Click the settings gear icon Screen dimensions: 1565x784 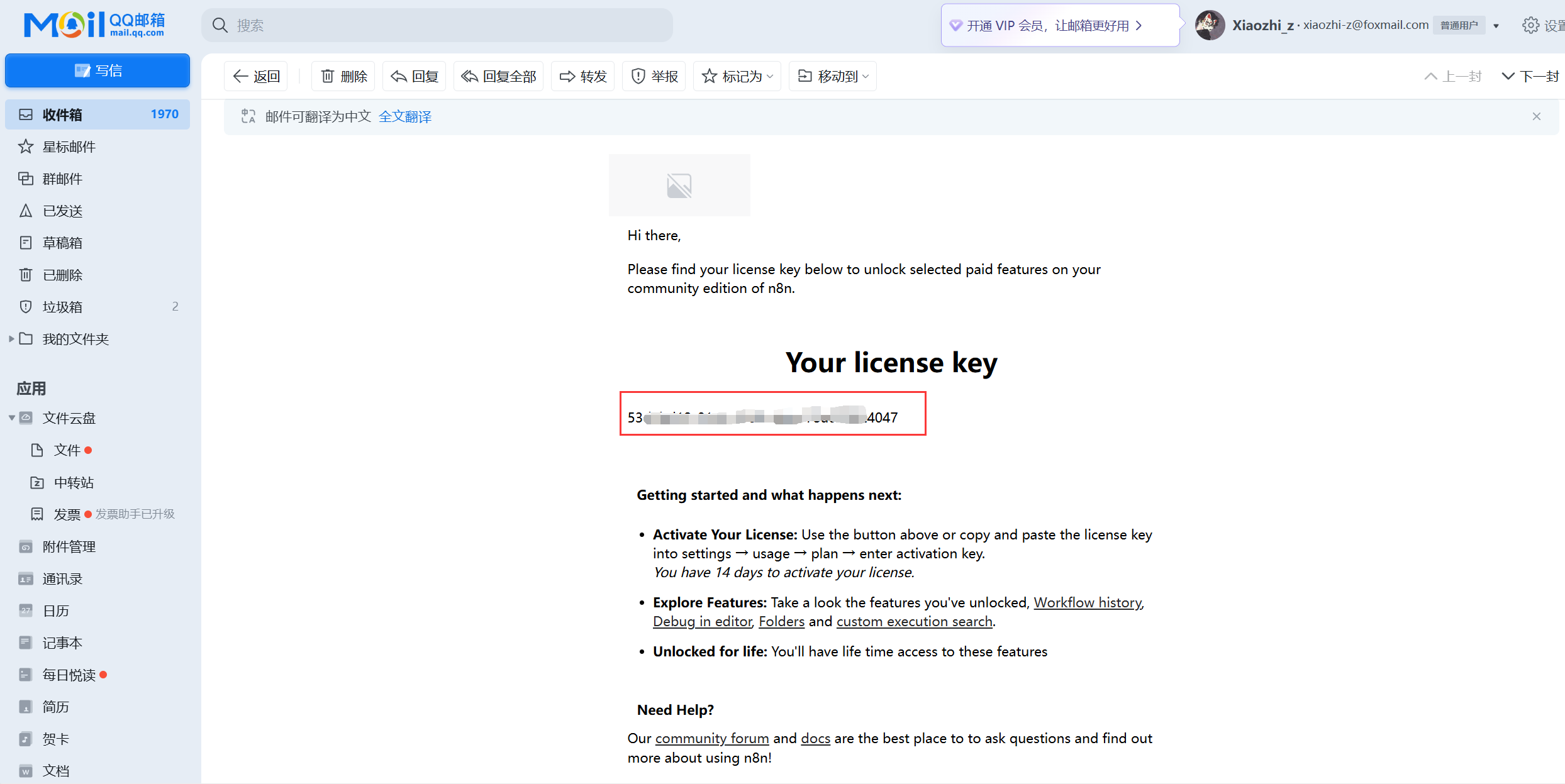point(1530,25)
